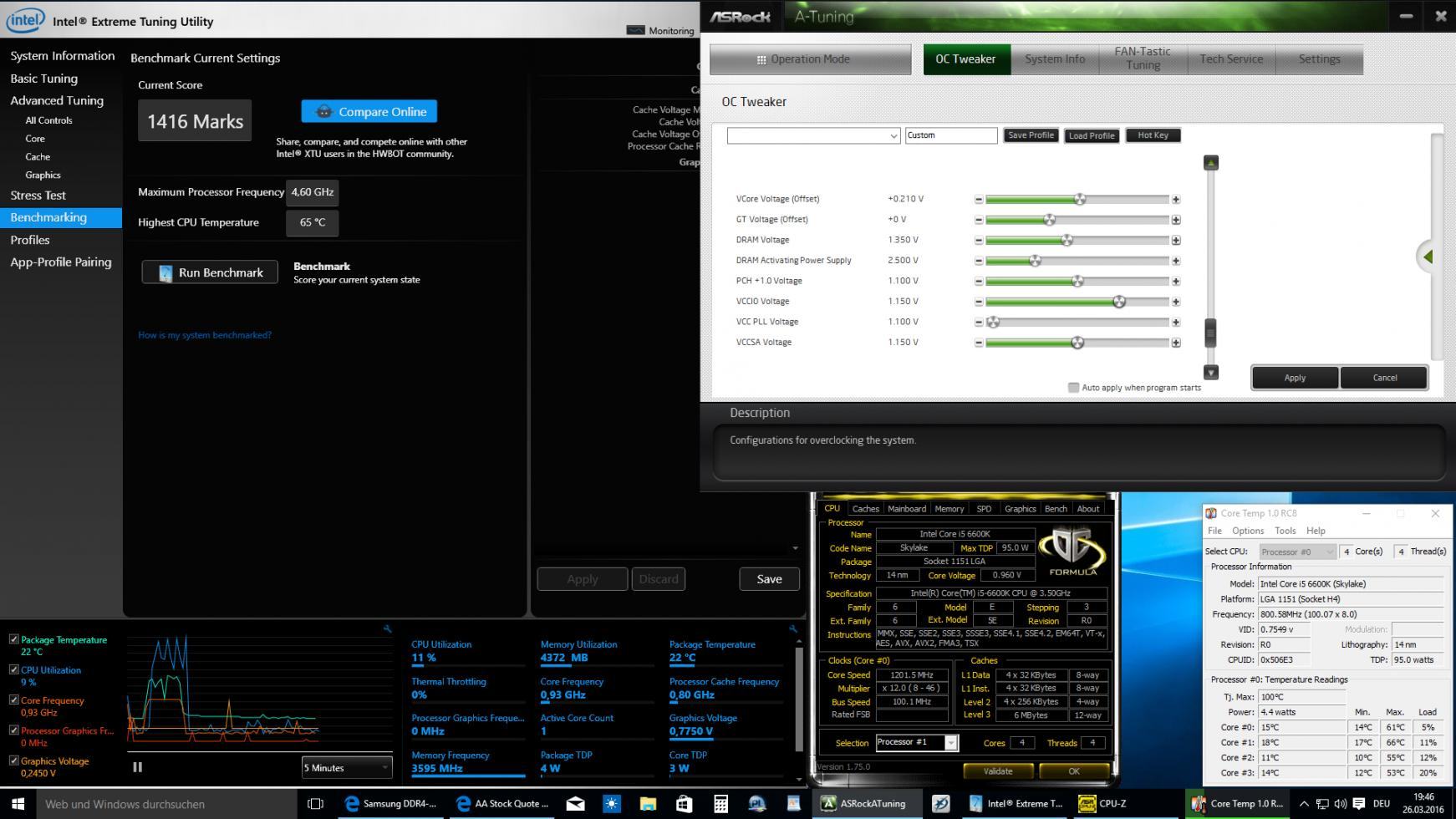Click the Run Benchmark button
1456x819 pixels.
[x=210, y=272]
